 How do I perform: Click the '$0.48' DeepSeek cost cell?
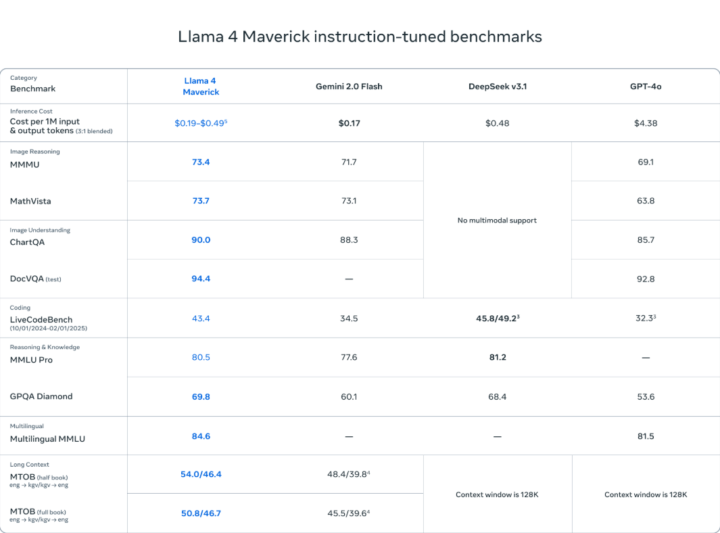497,123
